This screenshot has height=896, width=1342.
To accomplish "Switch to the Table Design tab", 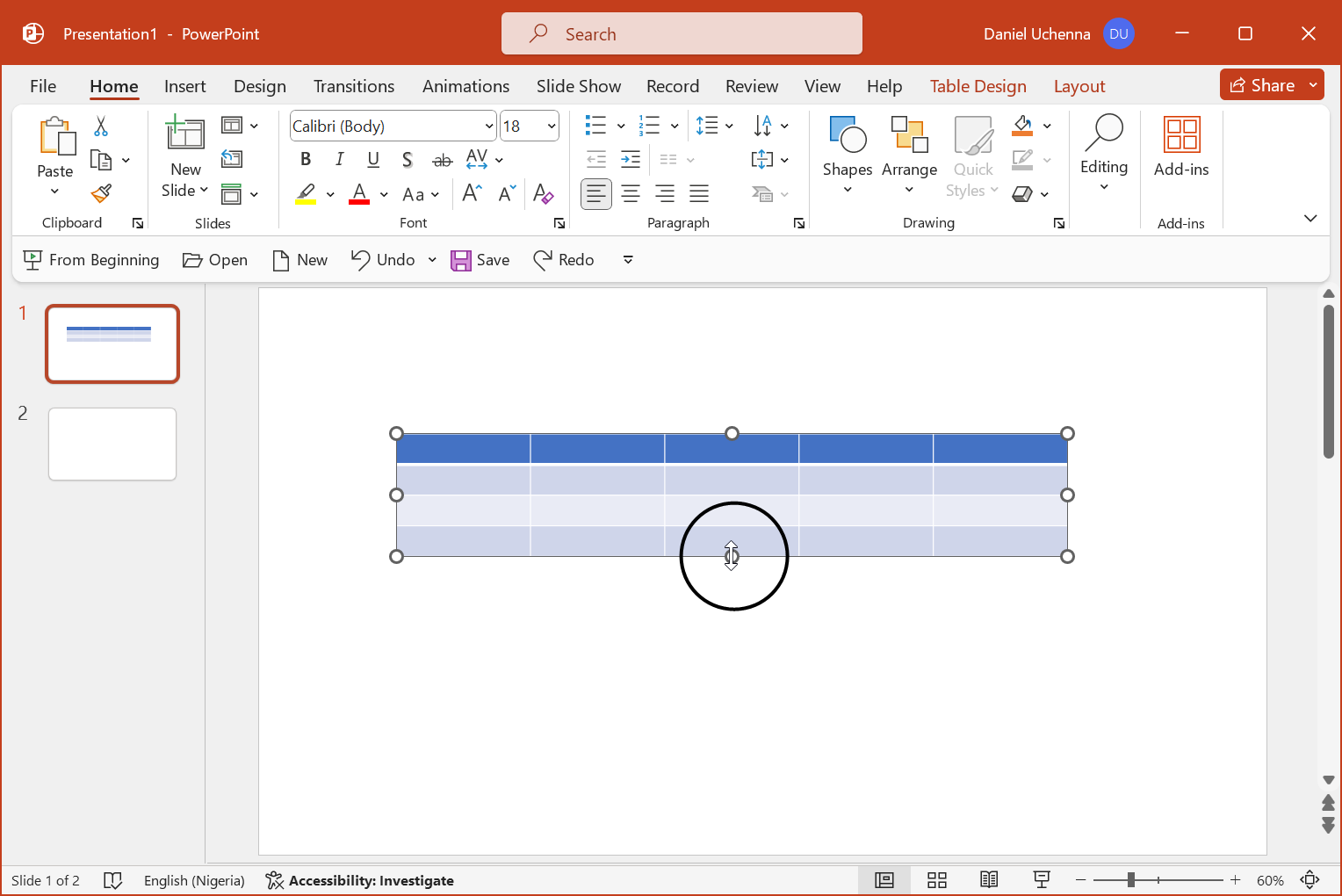I will [x=978, y=86].
